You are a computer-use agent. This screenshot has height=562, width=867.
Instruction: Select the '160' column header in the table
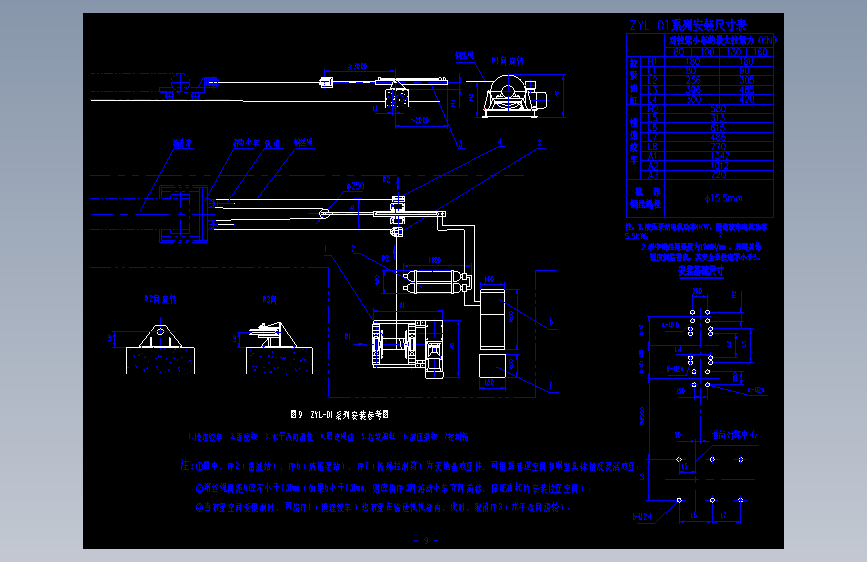[761, 52]
